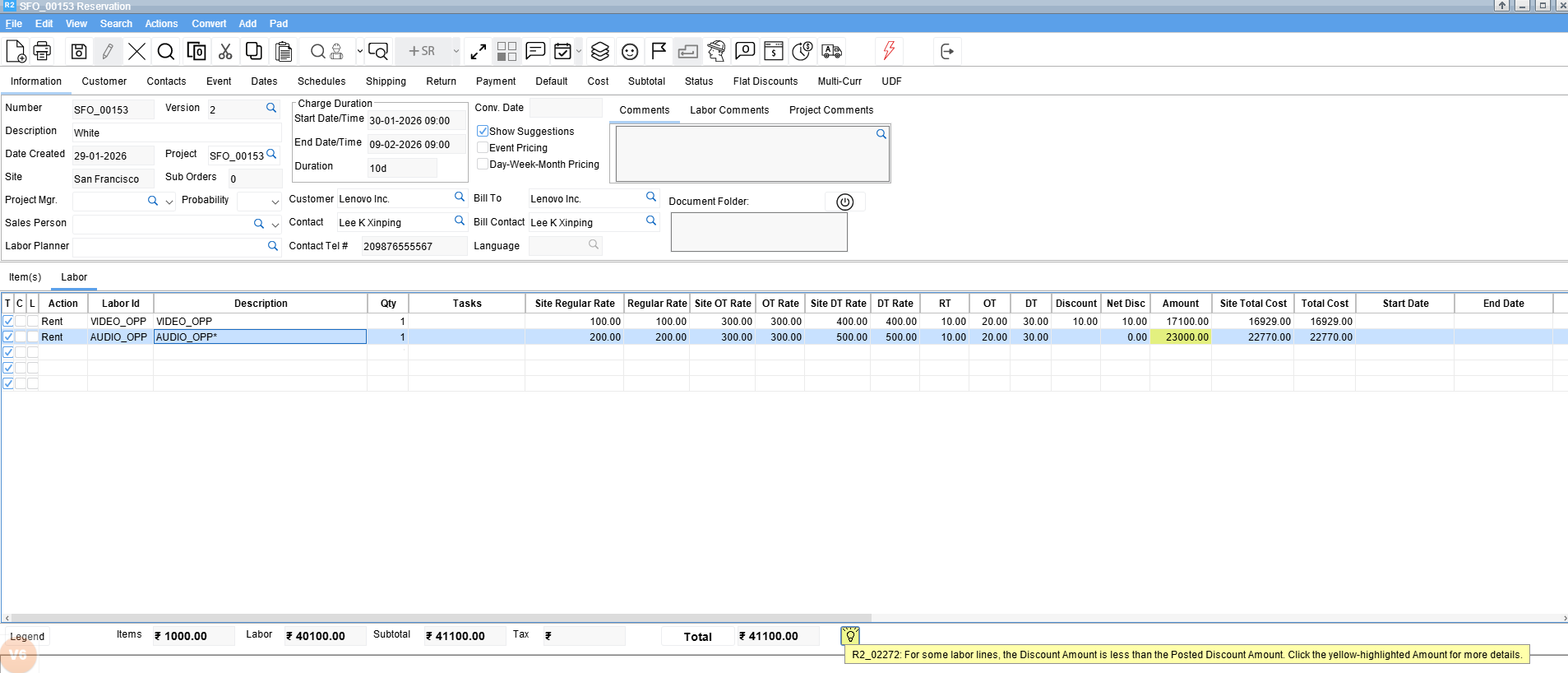Open the Sales Person dropdown arrow
The width and height of the screenshot is (1568, 673).
pos(275,225)
